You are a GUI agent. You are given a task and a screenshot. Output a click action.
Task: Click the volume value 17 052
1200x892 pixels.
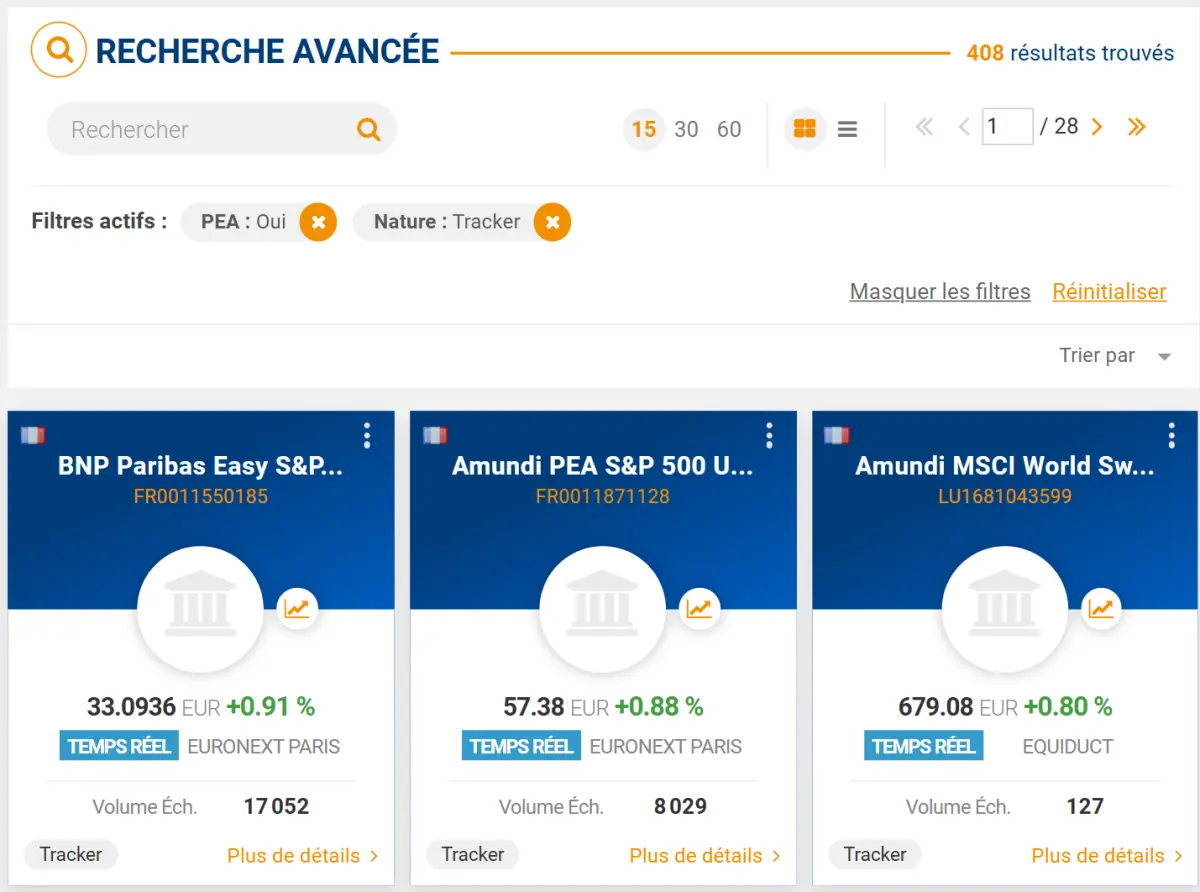(276, 806)
